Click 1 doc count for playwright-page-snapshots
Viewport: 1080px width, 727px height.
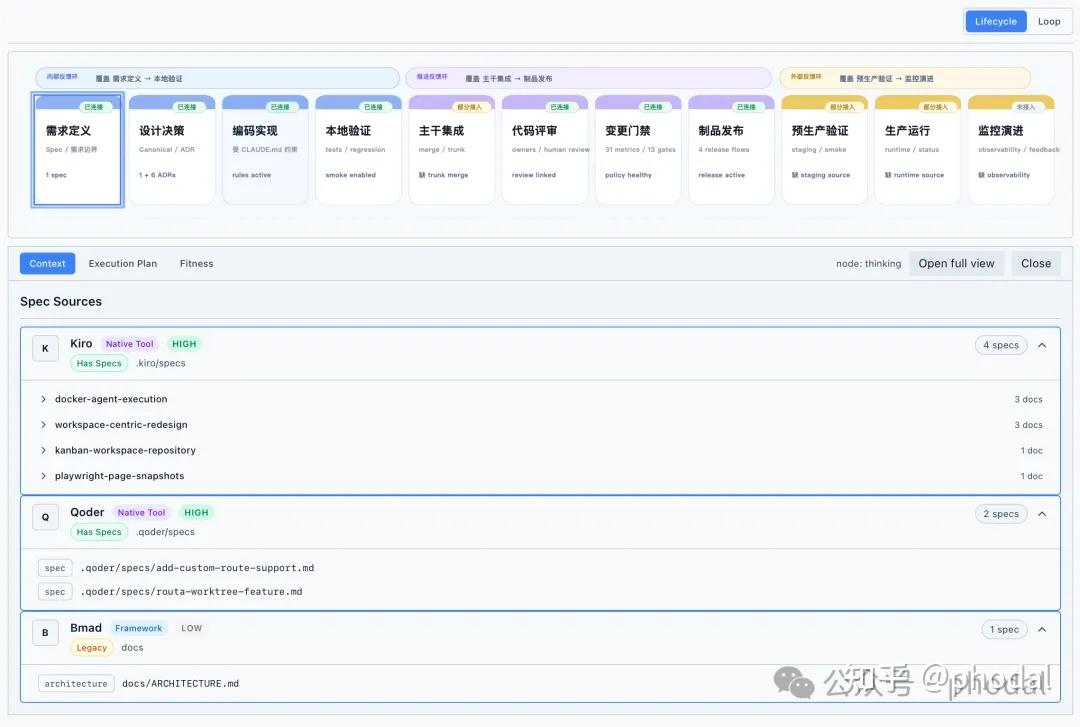[x=1032, y=476]
